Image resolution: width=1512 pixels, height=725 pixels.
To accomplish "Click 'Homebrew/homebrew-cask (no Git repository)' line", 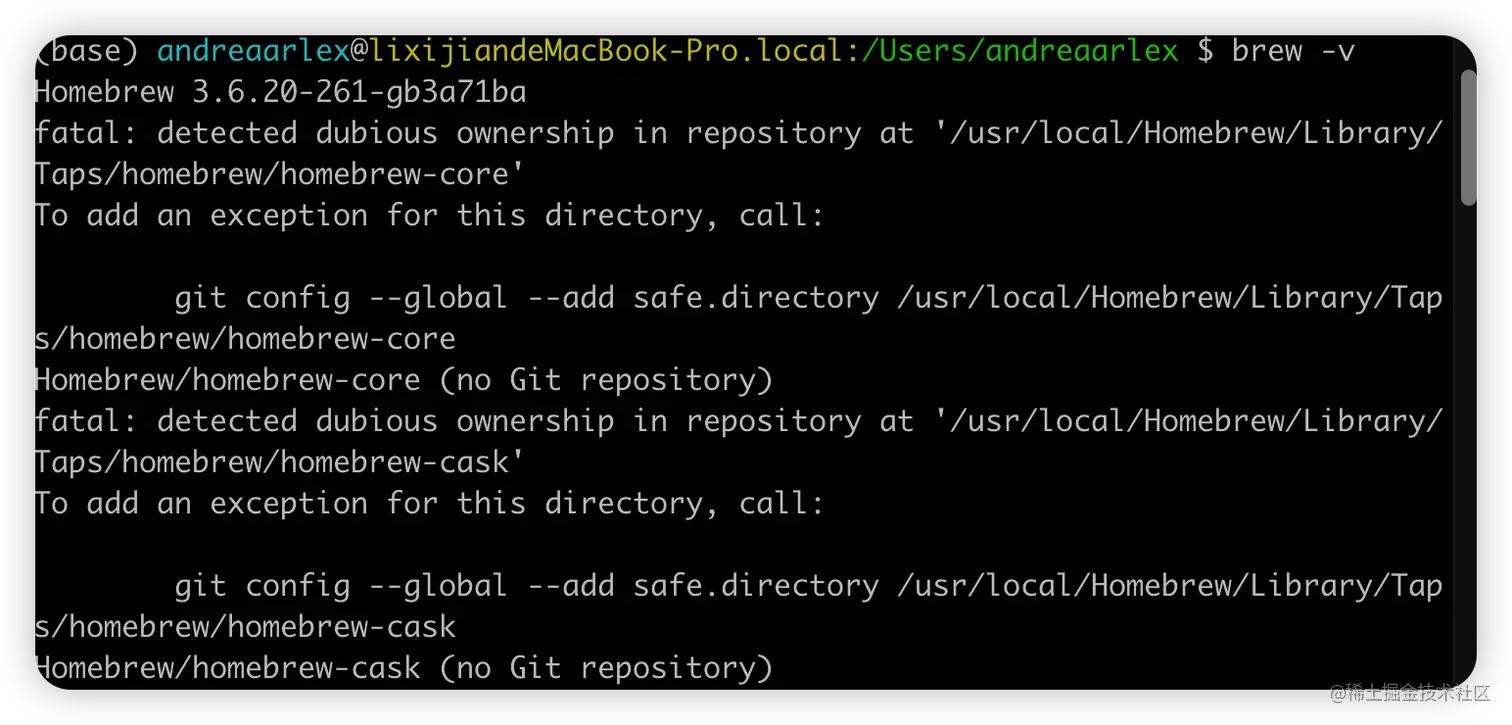I will point(404,668).
